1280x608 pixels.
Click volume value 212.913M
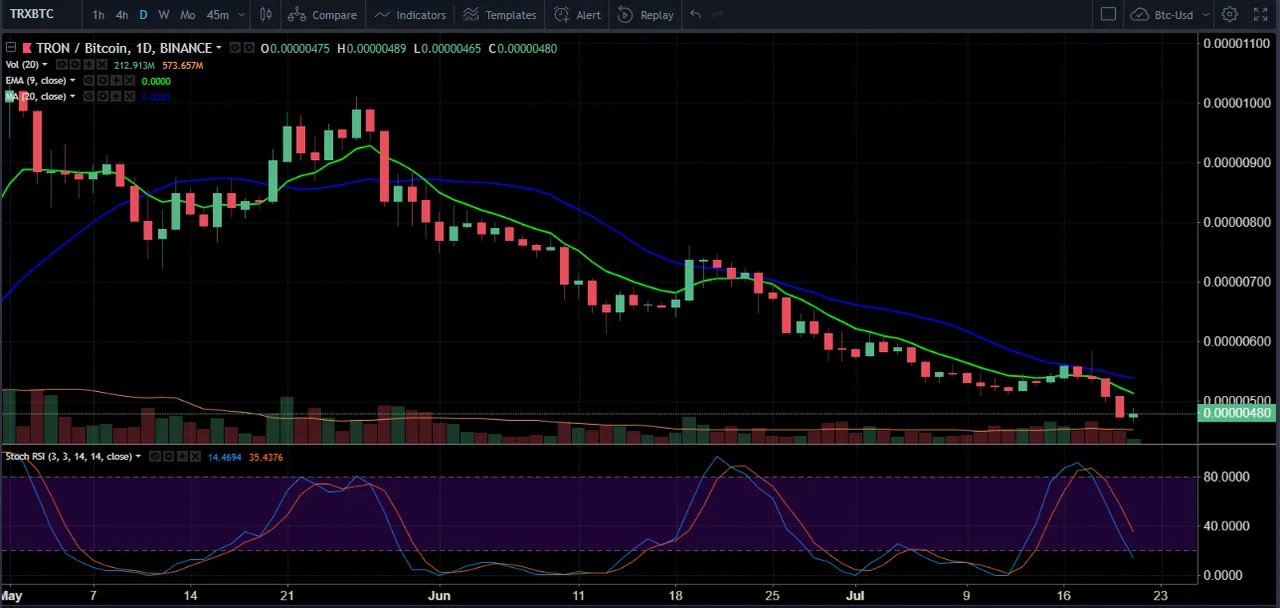click(x=134, y=65)
